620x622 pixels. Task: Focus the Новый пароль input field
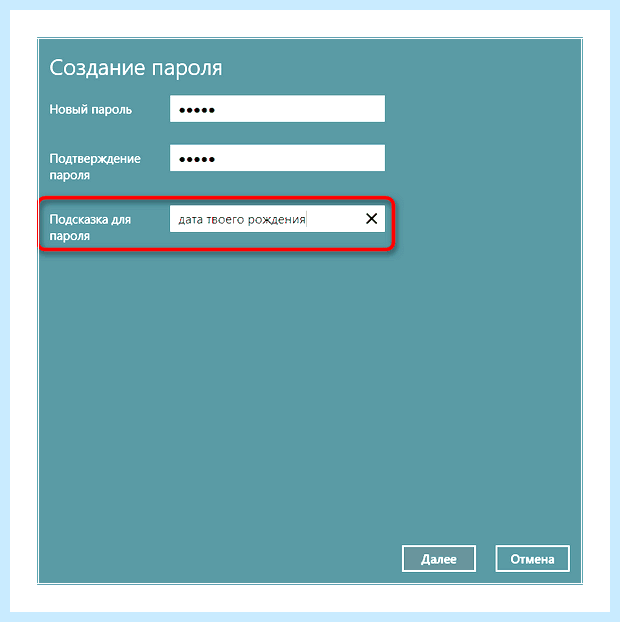point(277,109)
